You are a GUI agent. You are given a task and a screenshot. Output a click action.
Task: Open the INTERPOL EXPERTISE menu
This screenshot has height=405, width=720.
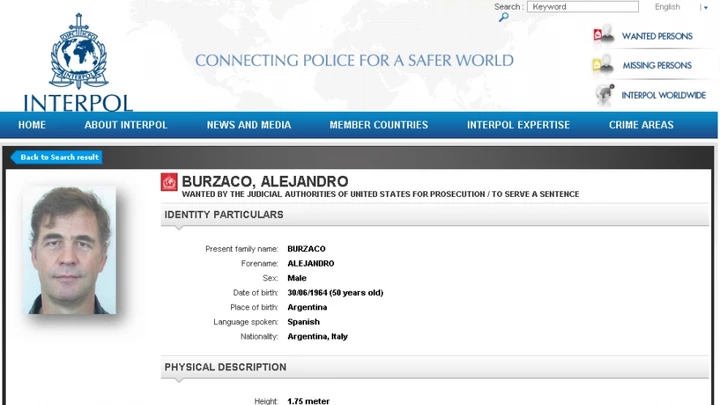click(518, 125)
